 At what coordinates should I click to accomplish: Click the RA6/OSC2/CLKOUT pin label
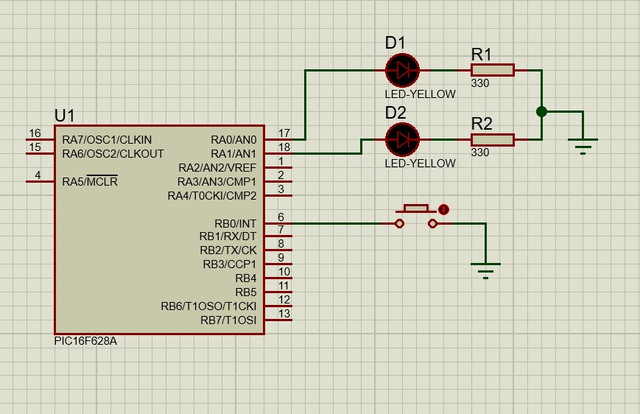pos(113,154)
